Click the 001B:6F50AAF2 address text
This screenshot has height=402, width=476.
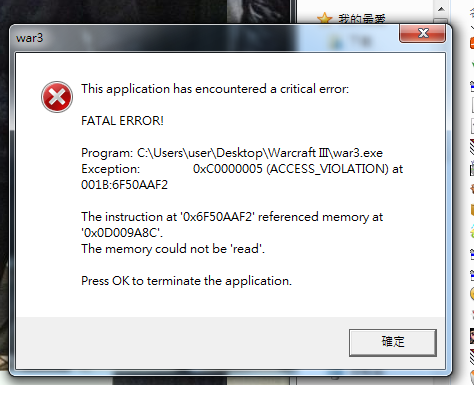(124, 185)
